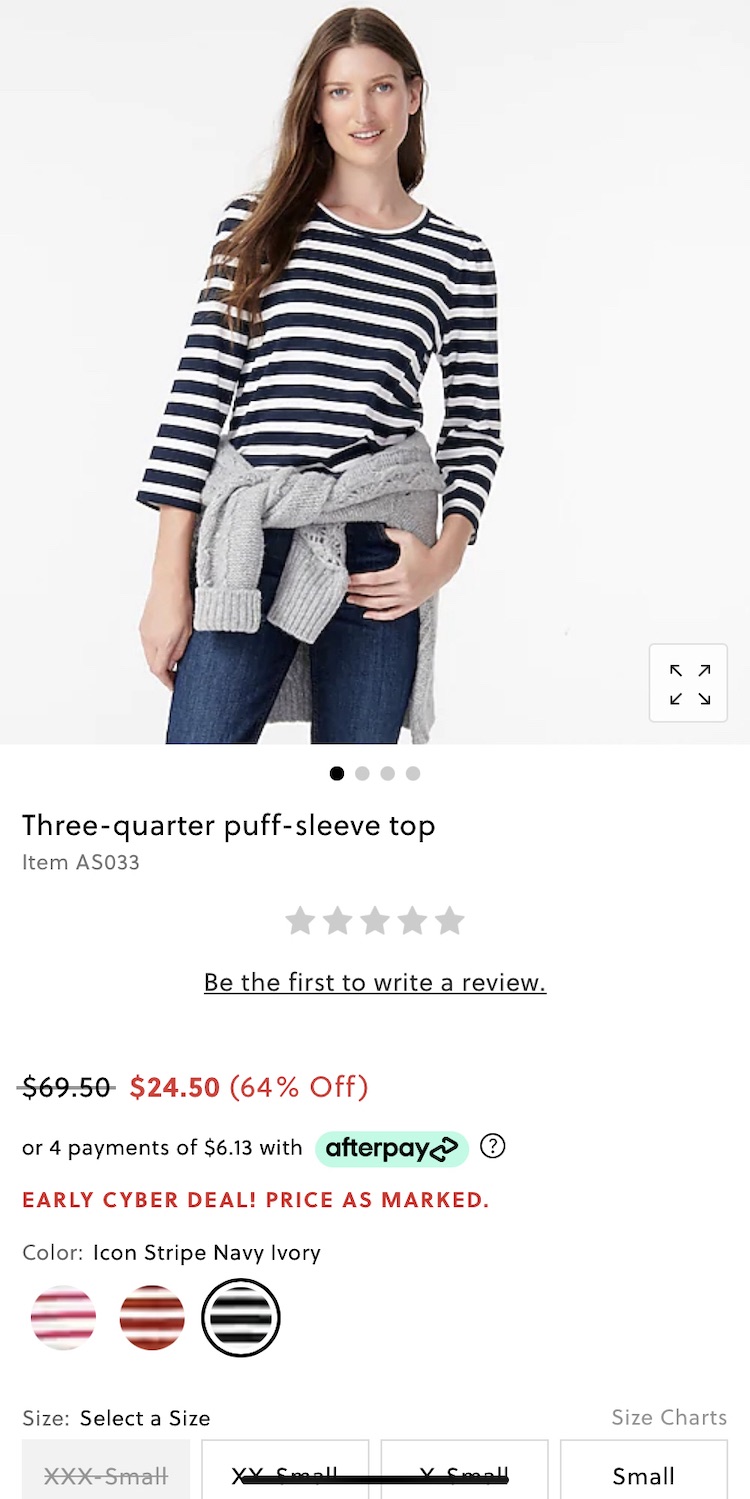Go to the second image carousel dot
Screen dimensions: 750x1499
[x=362, y=773]
